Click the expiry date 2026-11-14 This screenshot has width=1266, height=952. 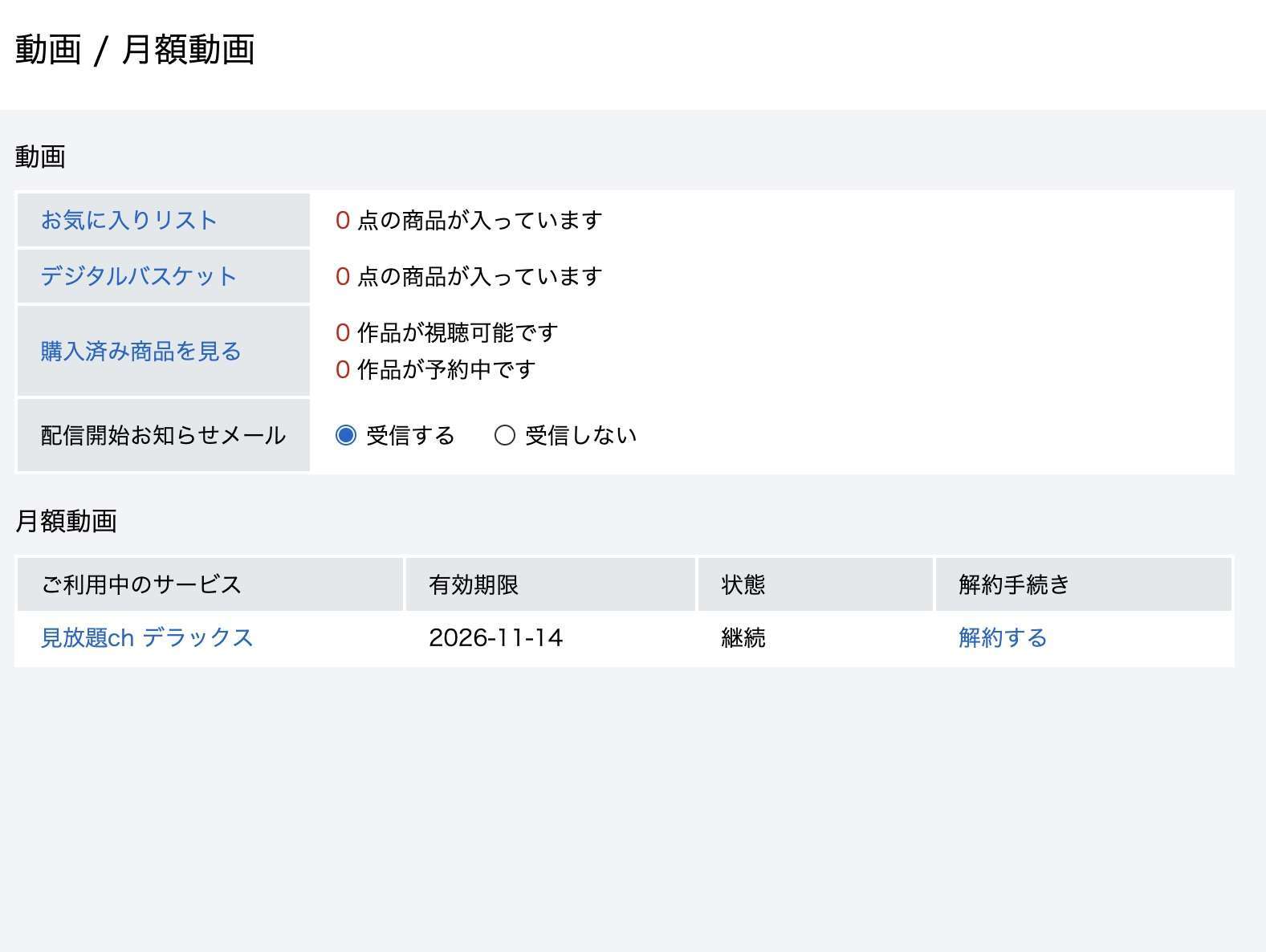495,637
